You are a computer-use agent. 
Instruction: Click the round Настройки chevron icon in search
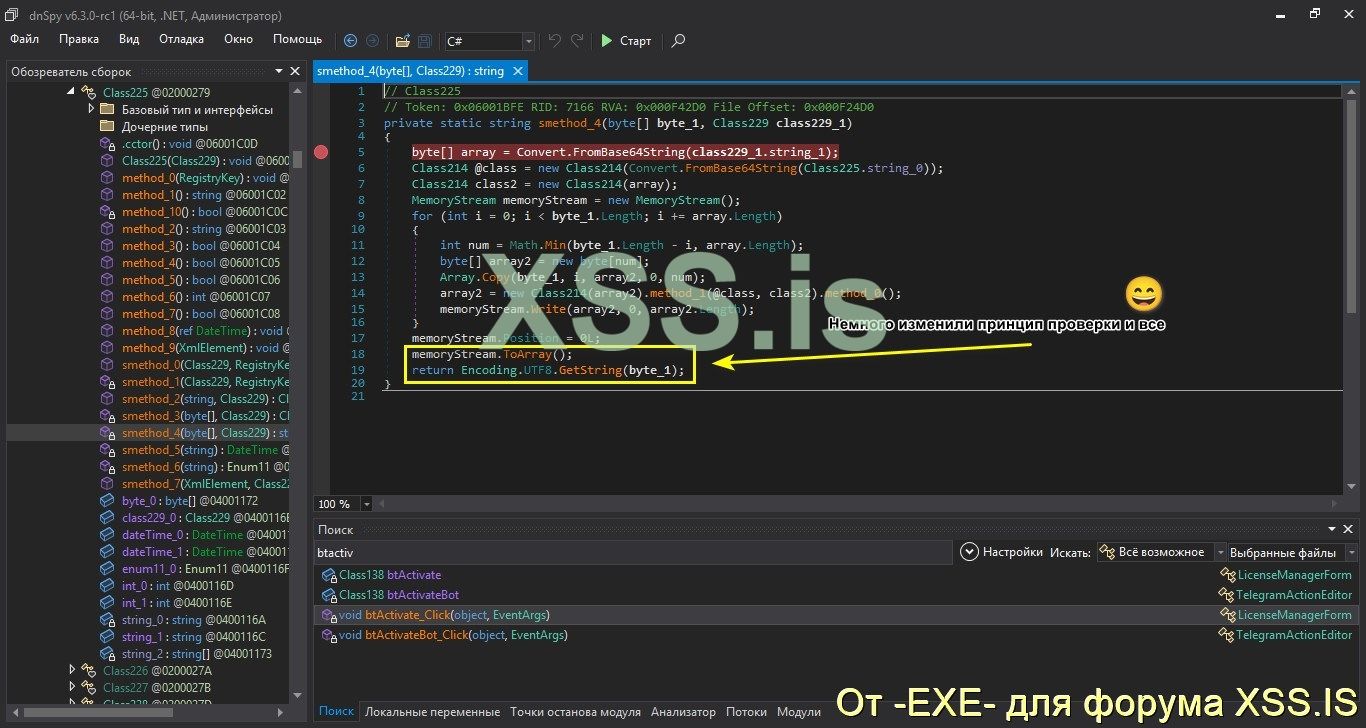pyautogui.click(x=968, y=552)
